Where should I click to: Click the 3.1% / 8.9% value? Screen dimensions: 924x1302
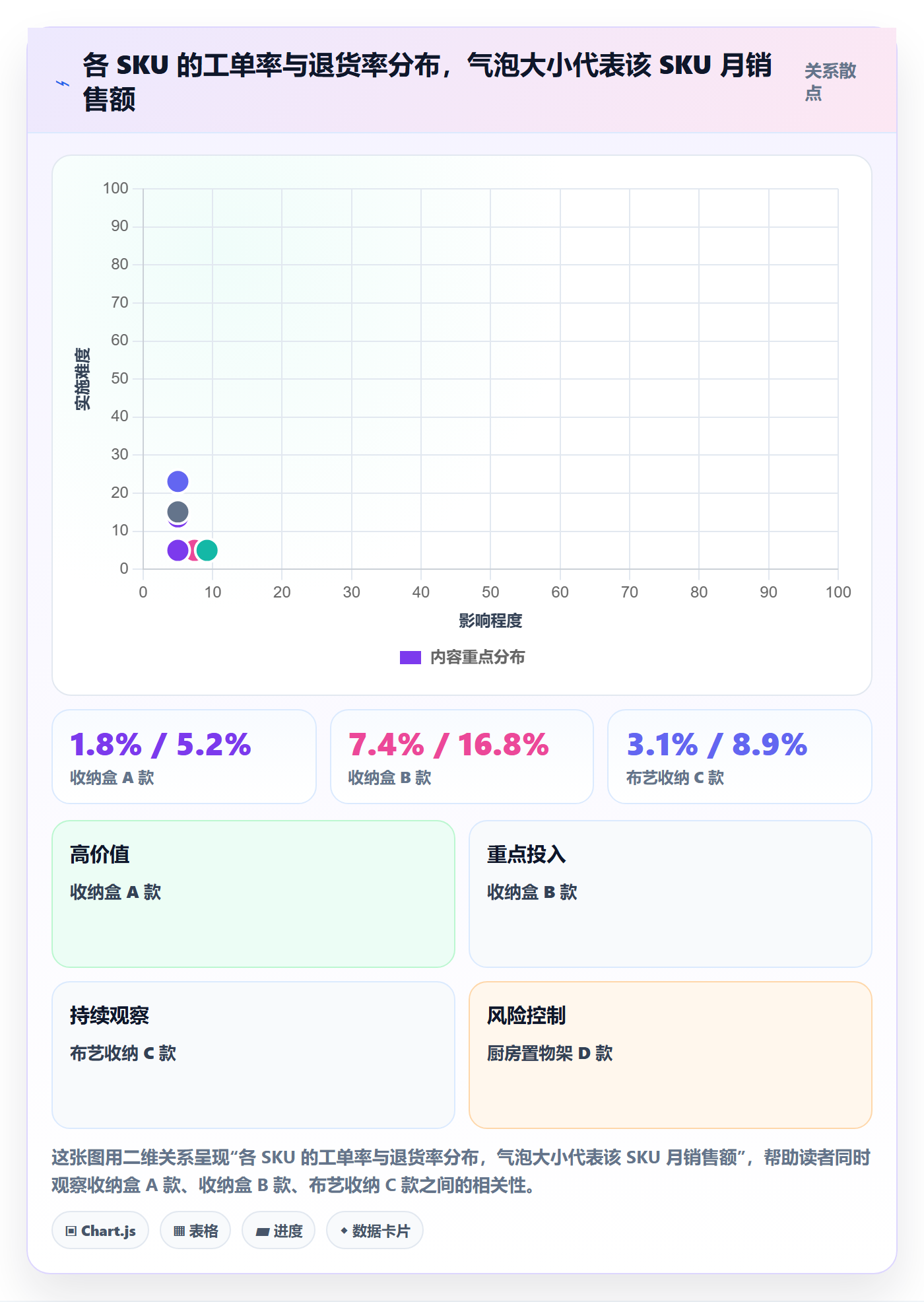717,745
